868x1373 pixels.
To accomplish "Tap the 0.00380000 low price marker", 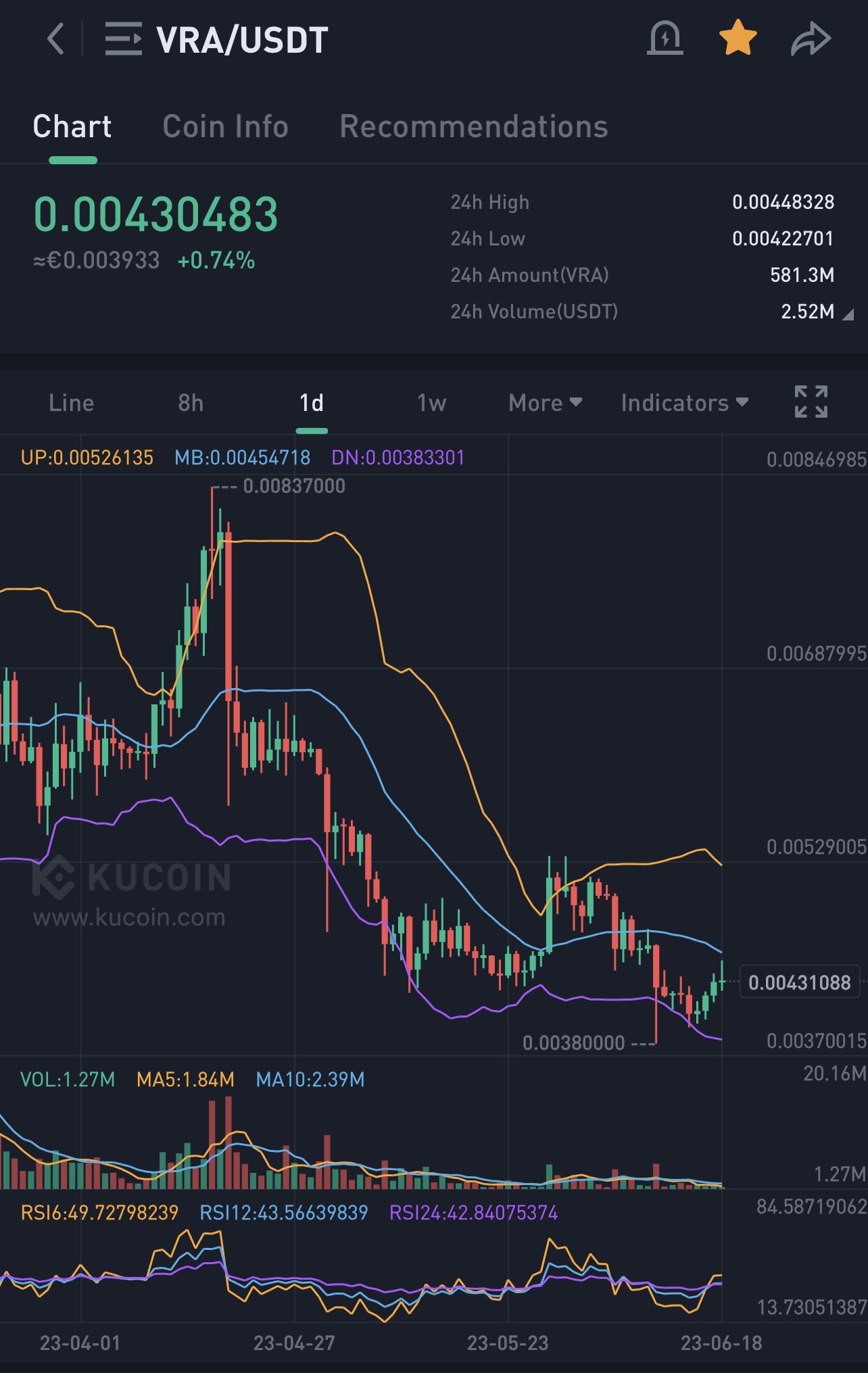I will click(x=573, y=1043).
